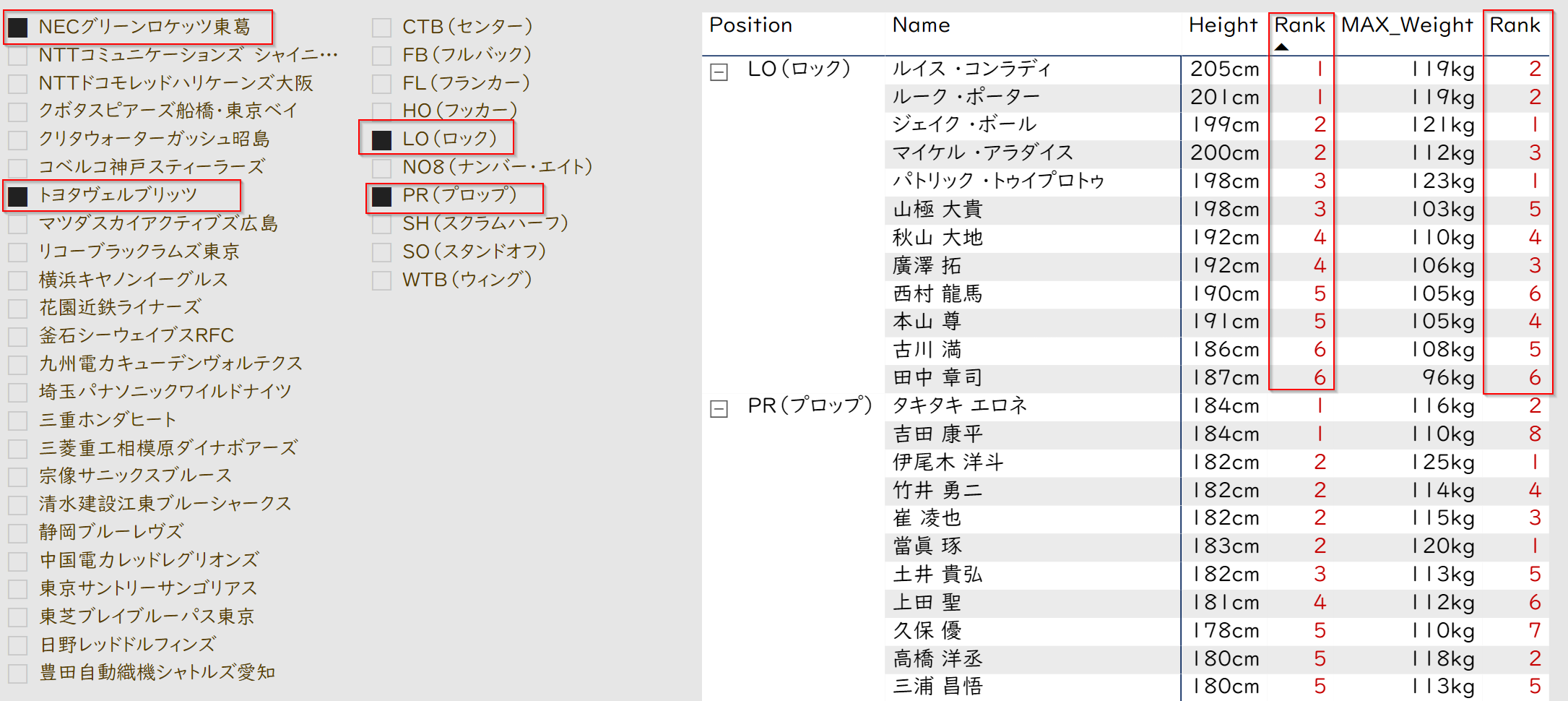The height and width of the screenshot is (701, 1568).
Task: Check the クボタスピアーズ船橋・東京ベイ checkbox
Action: pos(18,111)
